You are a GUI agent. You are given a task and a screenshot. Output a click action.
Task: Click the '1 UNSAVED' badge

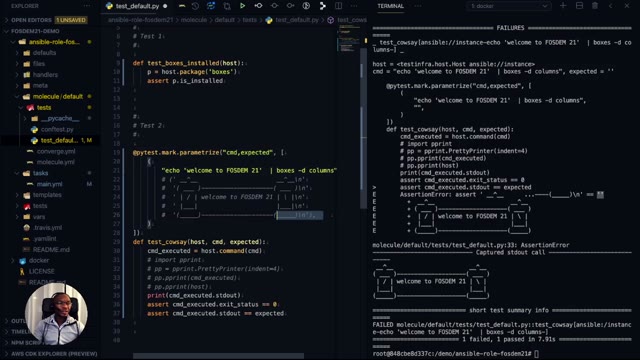pos(71,20)
